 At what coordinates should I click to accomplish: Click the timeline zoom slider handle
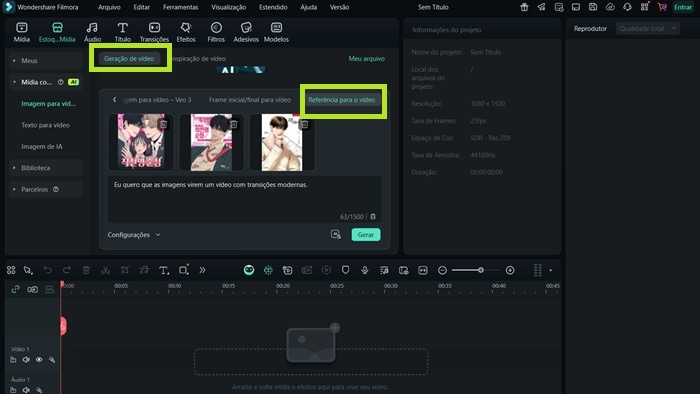coord(480,270)
